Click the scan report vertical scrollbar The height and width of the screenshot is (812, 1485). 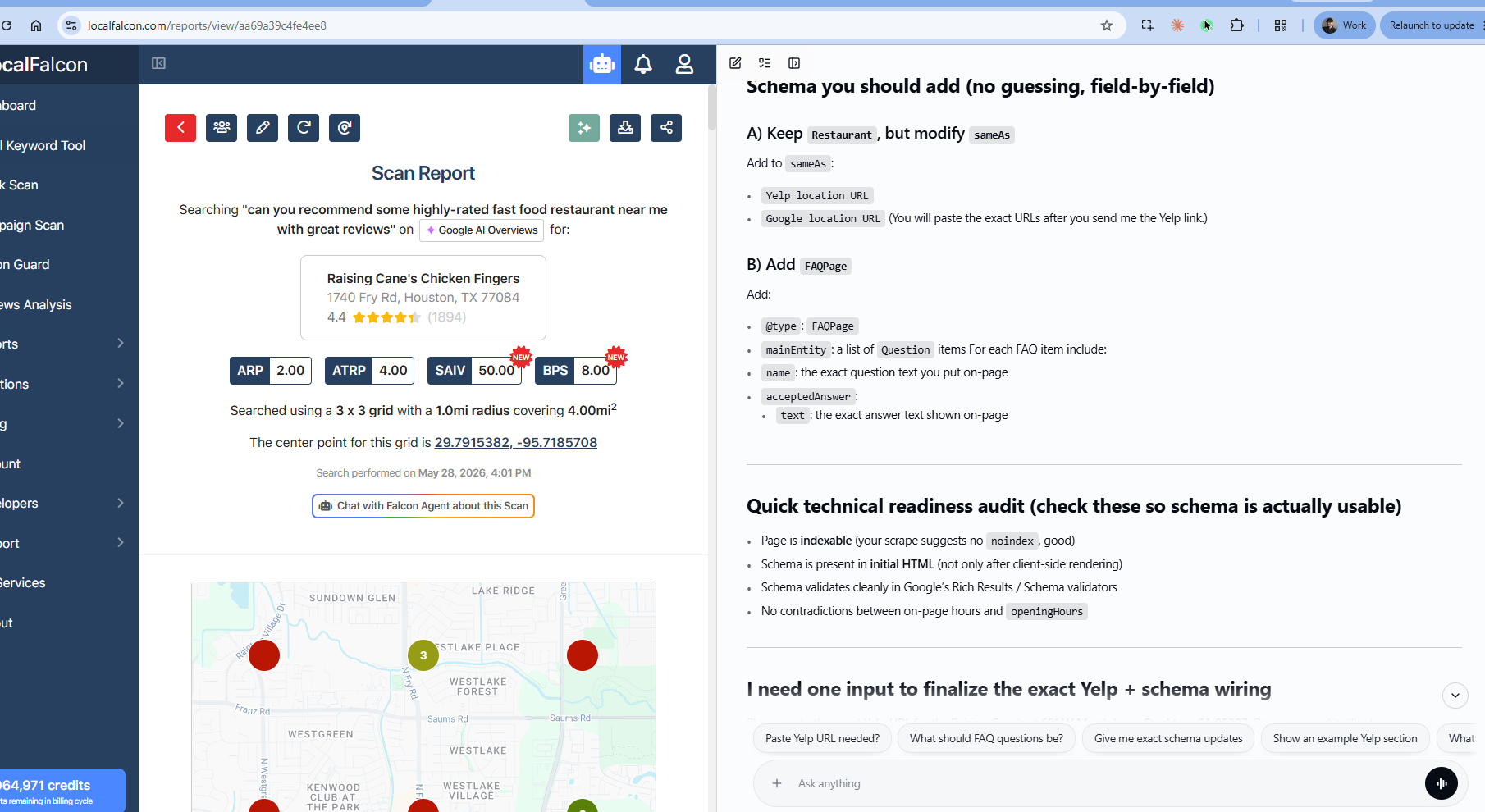(711, 107)
